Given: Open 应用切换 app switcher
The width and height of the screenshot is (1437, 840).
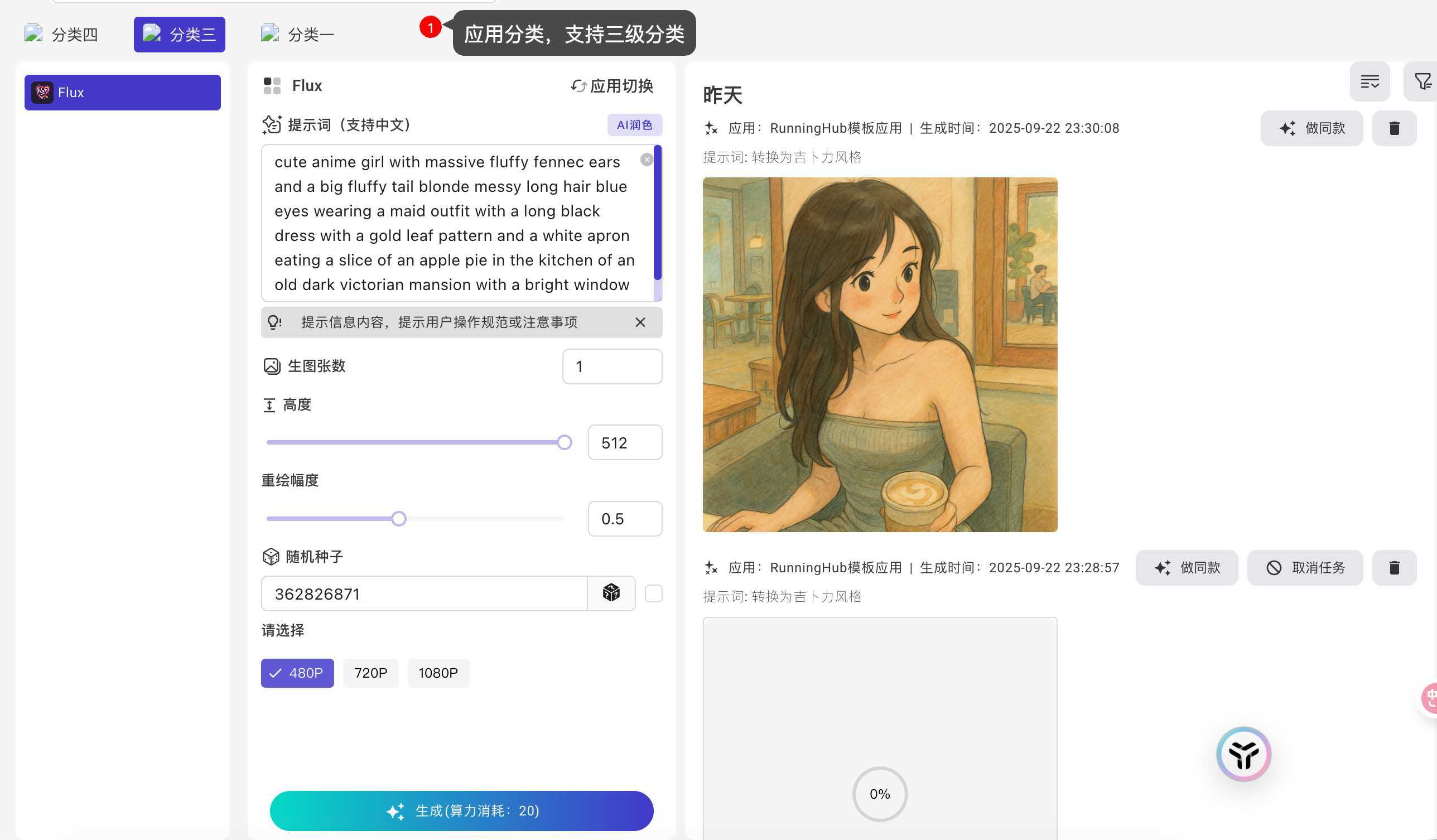Looking at the screenshot, I should [612, 86].
